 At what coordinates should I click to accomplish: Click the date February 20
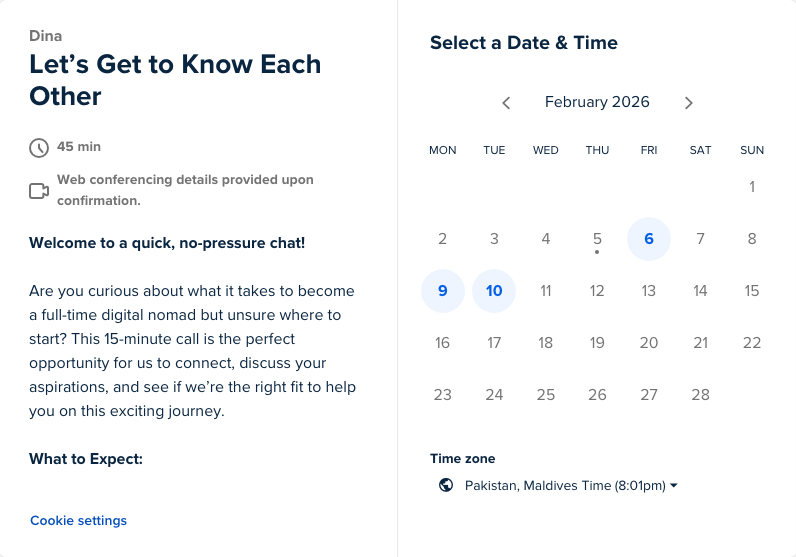click(649, 343)
